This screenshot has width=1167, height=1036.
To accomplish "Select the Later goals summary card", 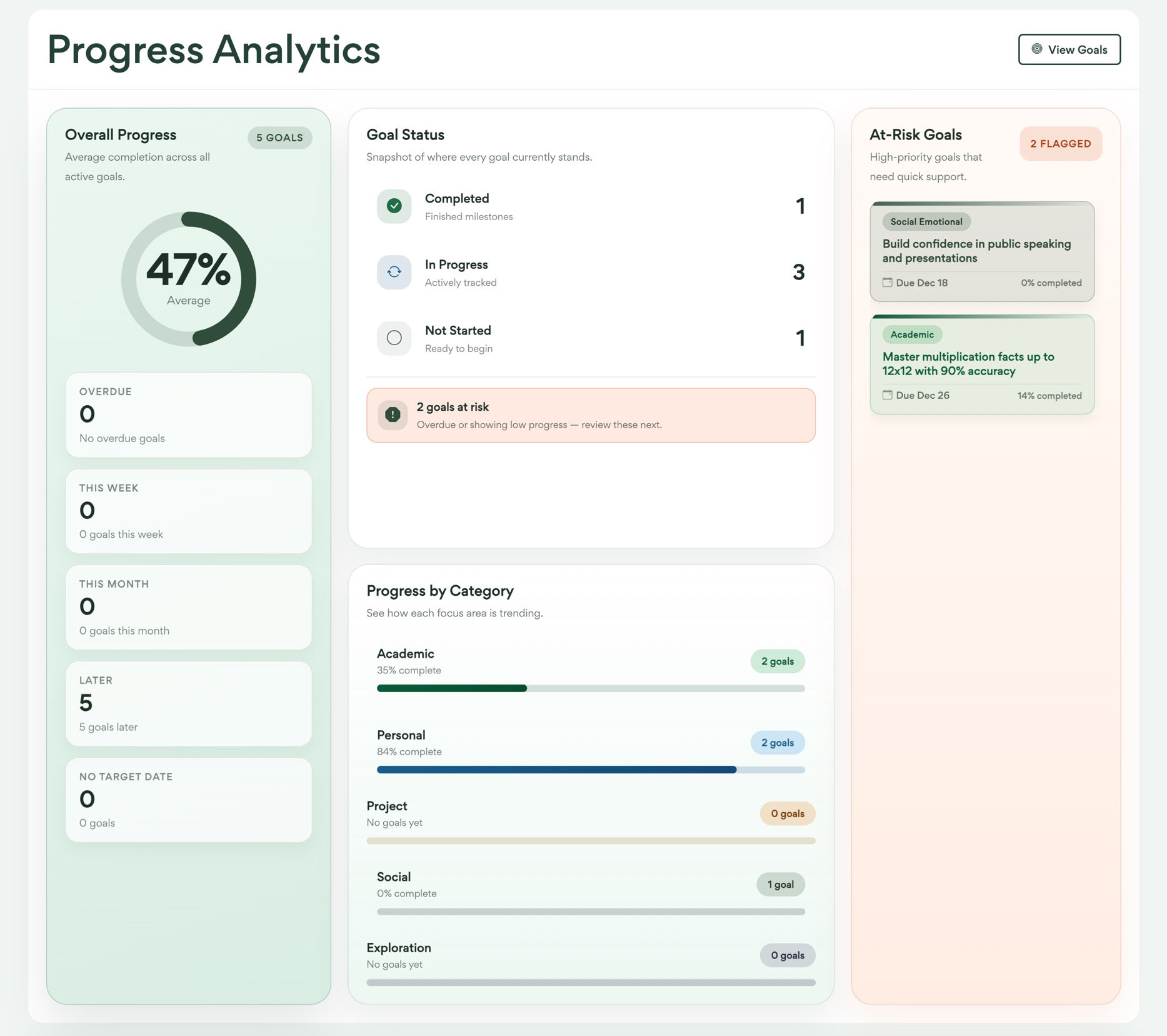I will pyautogui.click(x=188, y=703).
